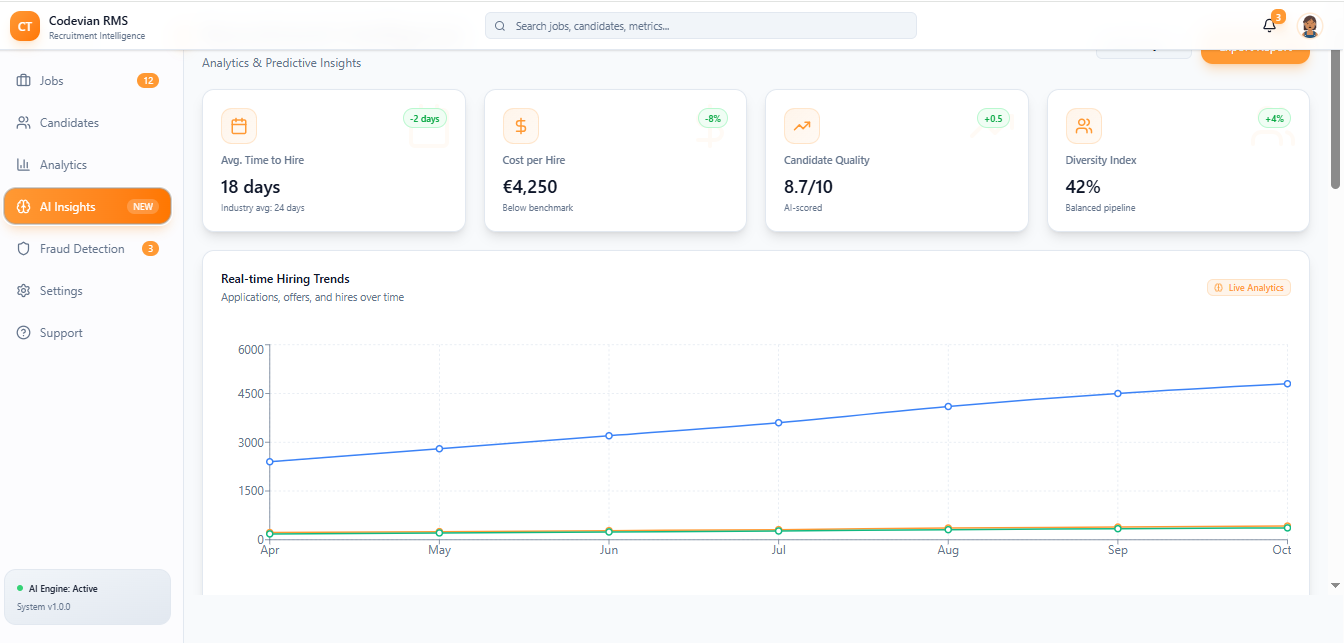Go to Analytics in the sidebar

(x=63, y=165)
